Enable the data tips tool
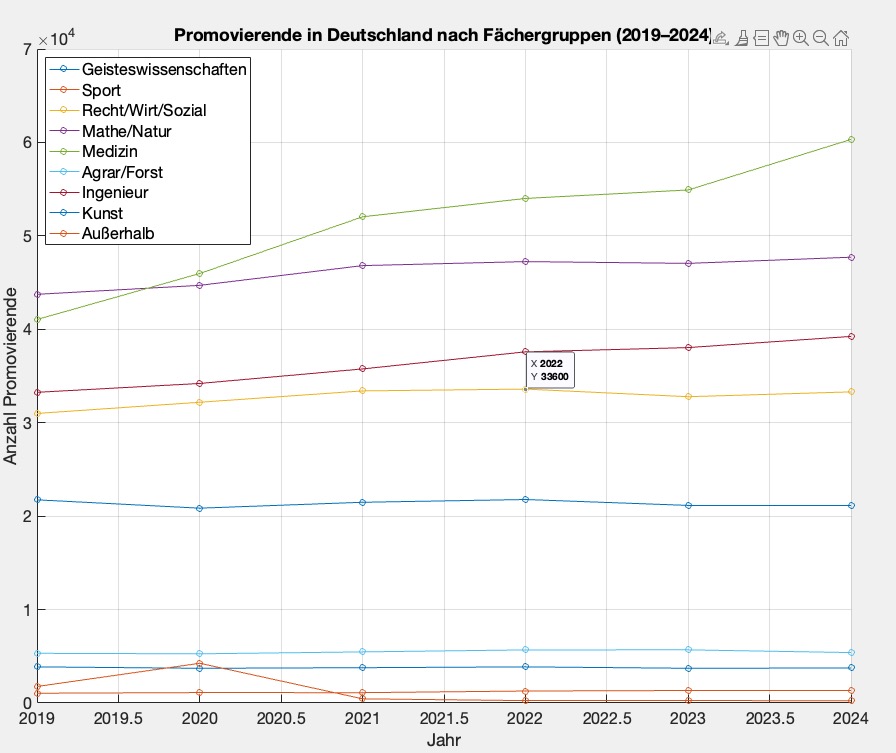896x753 pixels. (x=761, y=38)
